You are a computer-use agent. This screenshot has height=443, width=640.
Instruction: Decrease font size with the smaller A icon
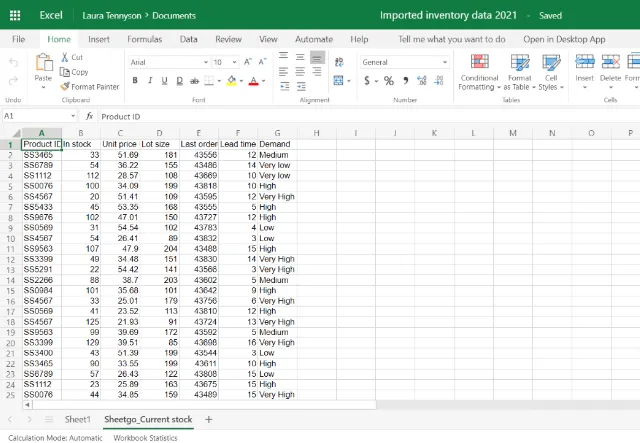point(262,62)
